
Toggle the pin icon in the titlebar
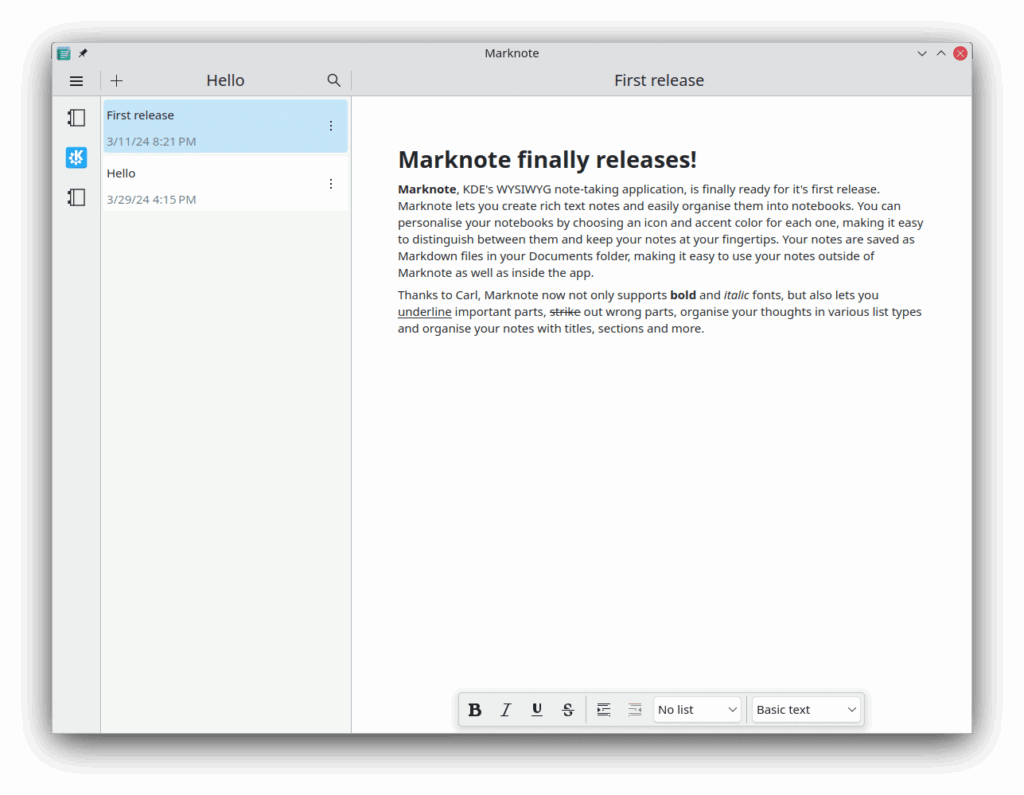coord(82,53)
